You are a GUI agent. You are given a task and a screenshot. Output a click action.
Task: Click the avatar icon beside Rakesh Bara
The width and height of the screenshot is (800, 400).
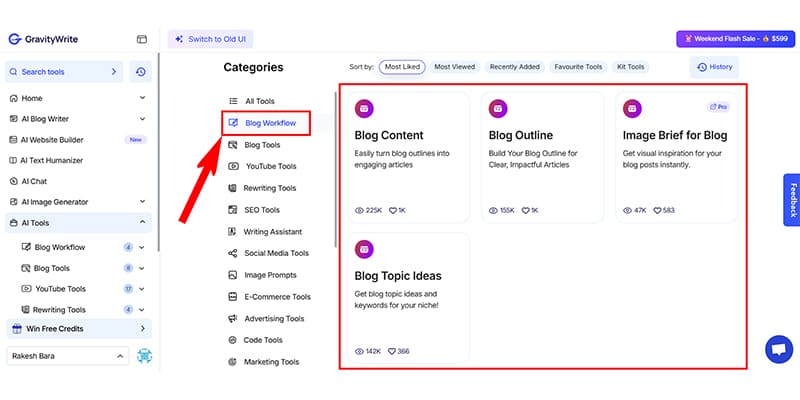point(144,356)
